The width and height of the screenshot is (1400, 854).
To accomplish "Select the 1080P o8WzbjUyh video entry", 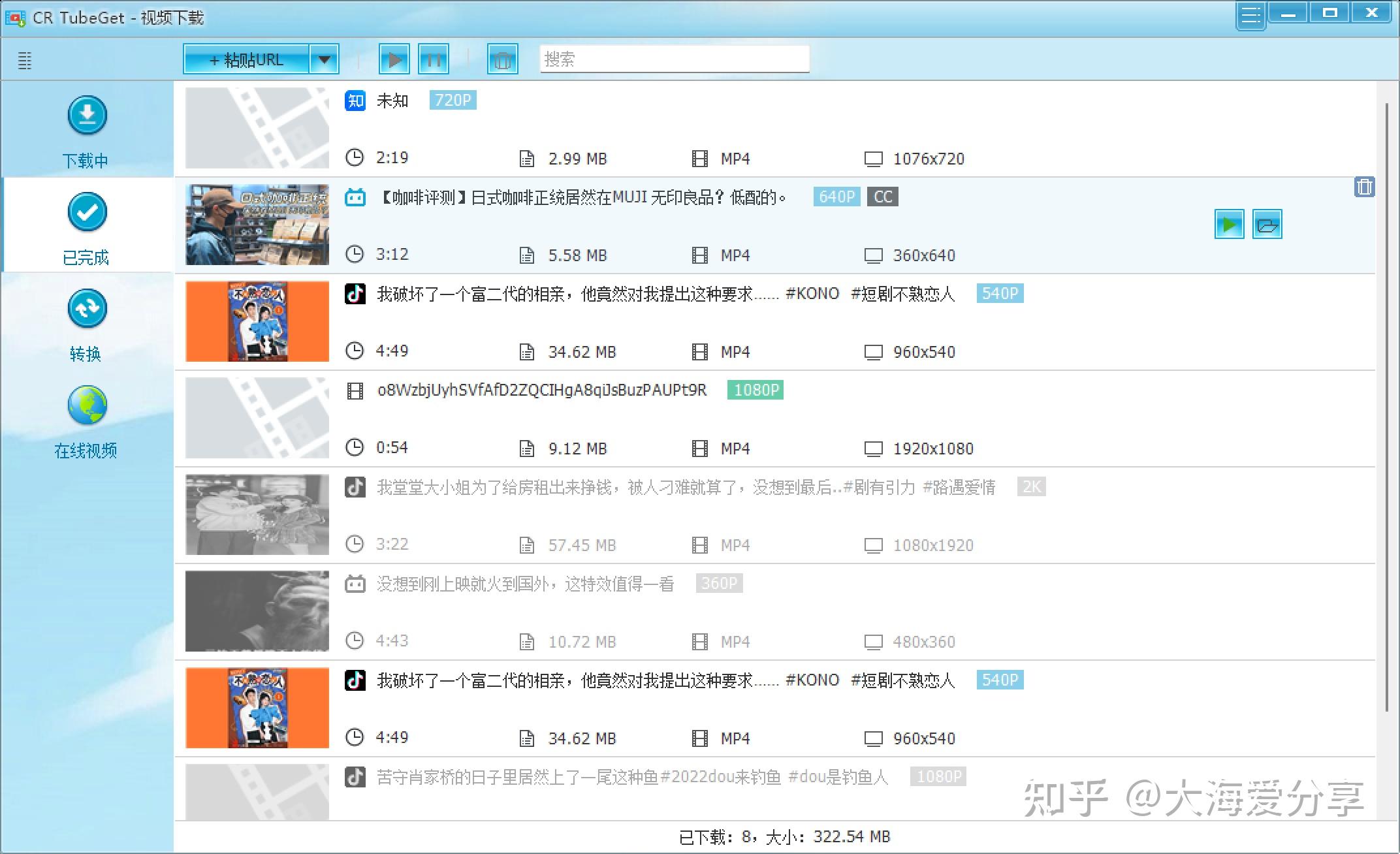I will 774,419.
